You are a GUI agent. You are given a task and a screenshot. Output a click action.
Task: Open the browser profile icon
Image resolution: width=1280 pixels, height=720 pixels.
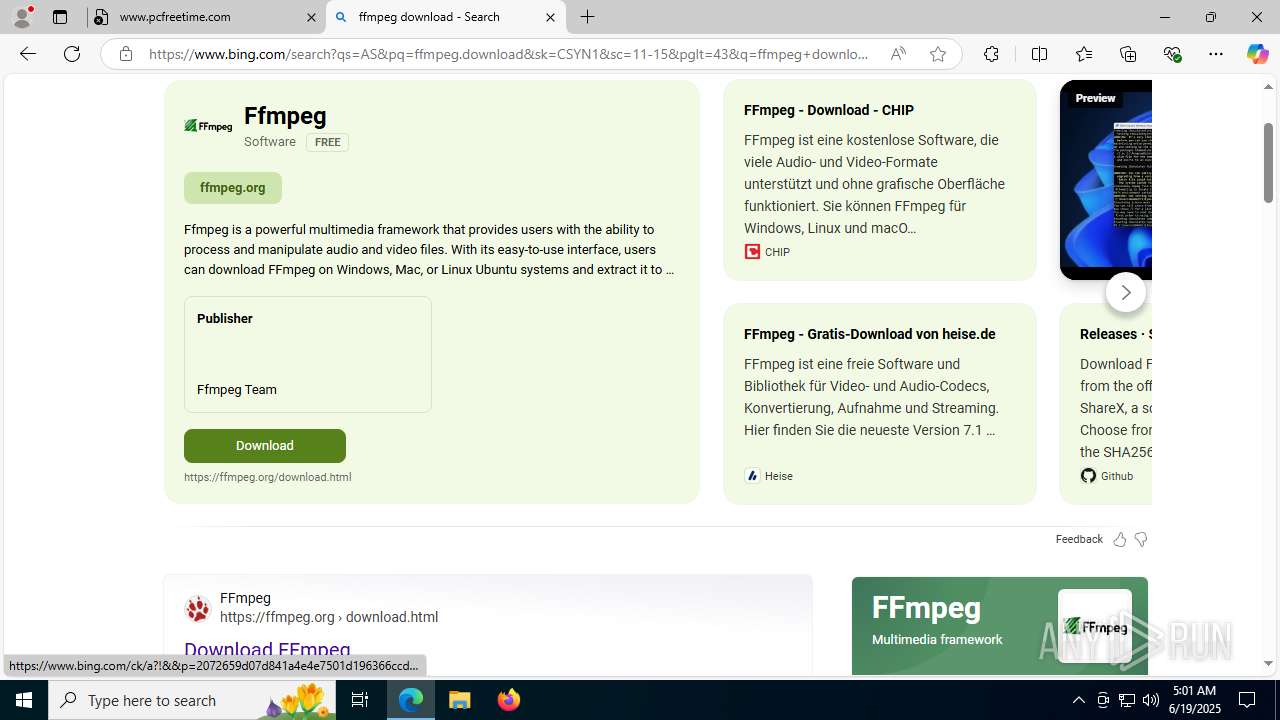[x=22, y=17]
